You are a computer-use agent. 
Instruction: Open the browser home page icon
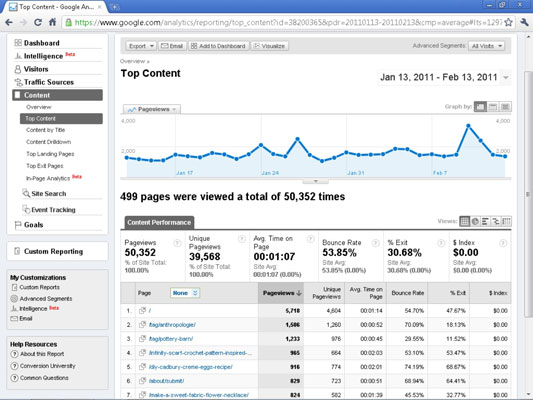(x=52, y=22)
